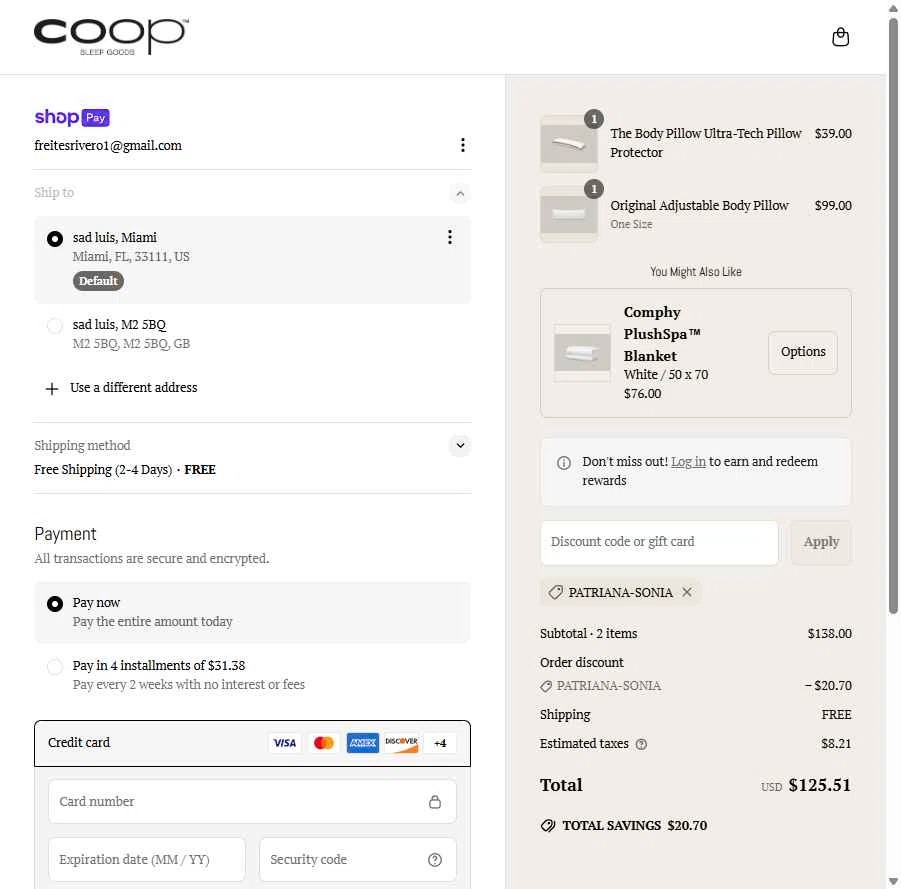Open Shop Pay account options menu
This screenshot has height=889, width=901.
point(462,145)
